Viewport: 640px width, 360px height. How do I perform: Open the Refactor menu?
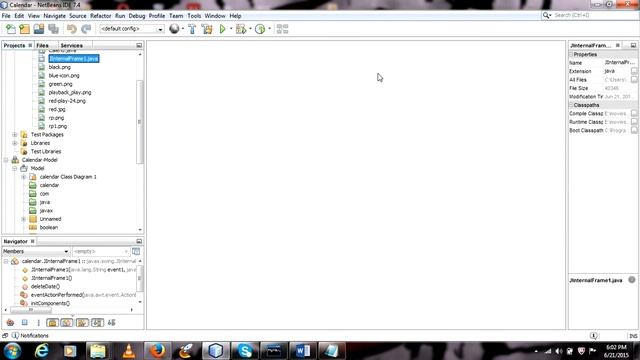coord(100,16)
